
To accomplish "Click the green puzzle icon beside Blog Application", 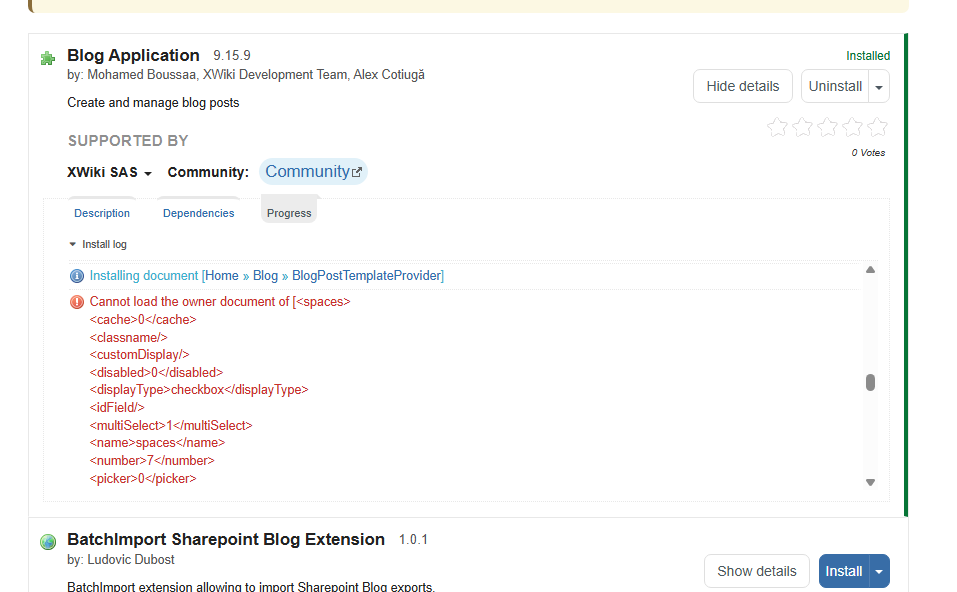I will [47, 59].
